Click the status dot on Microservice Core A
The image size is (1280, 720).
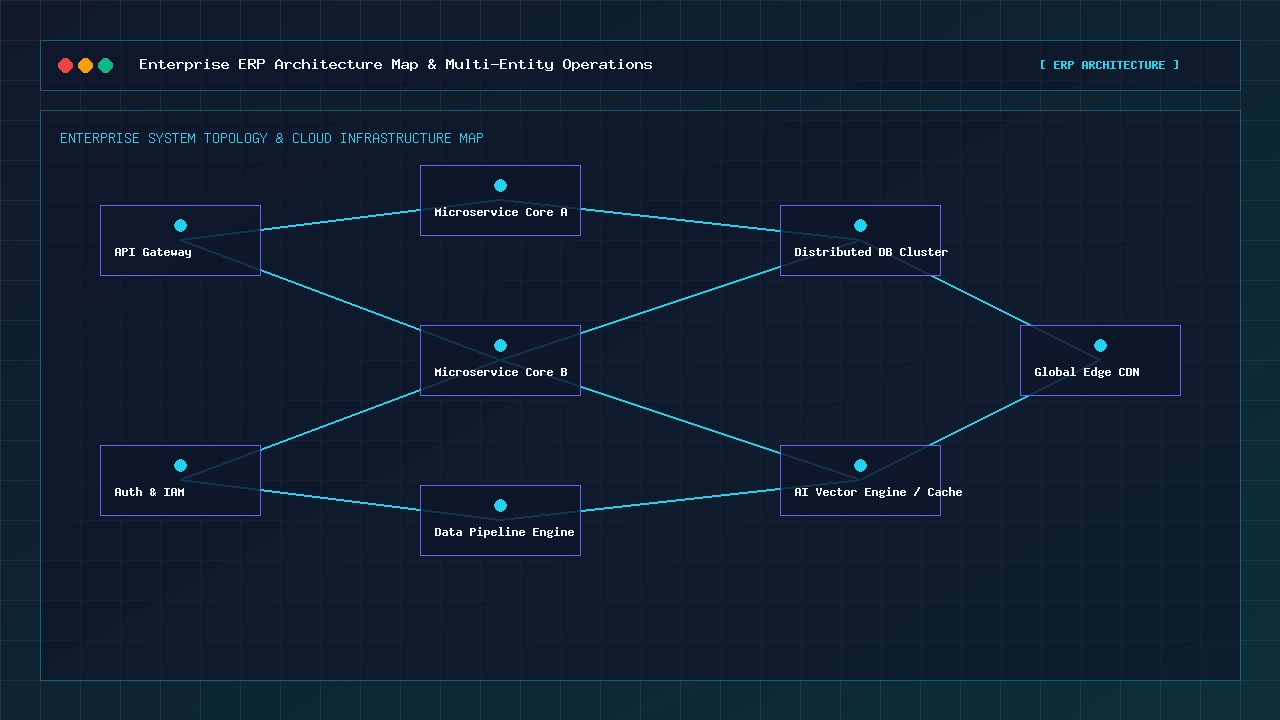(x=500, y=185)
